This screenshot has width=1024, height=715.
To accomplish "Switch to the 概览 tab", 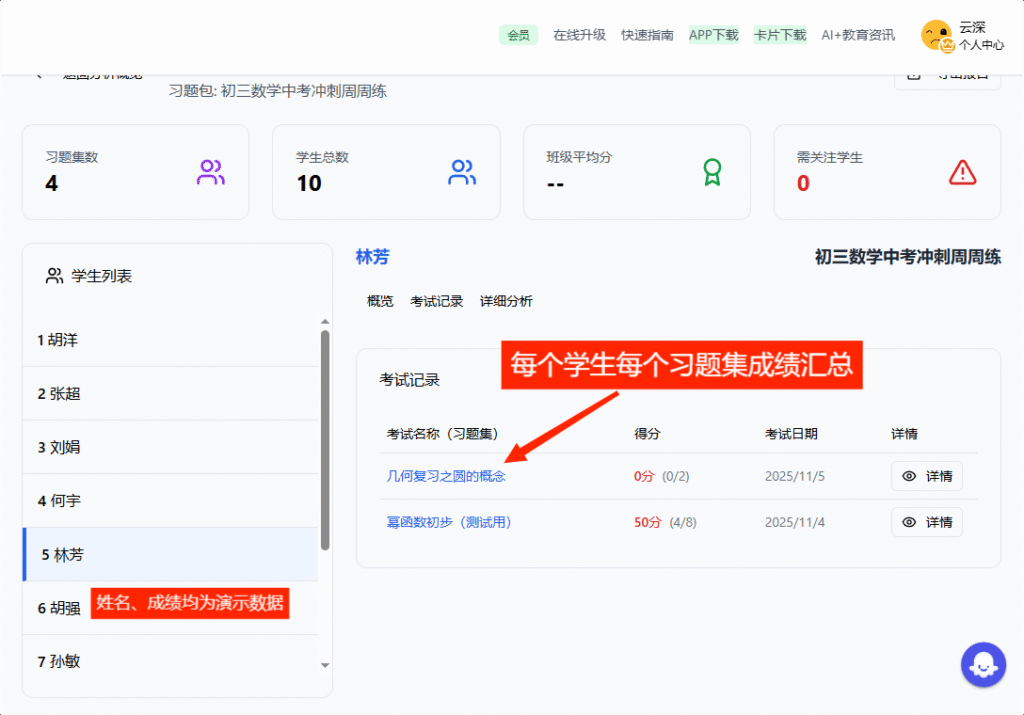I will pos(380,301).
